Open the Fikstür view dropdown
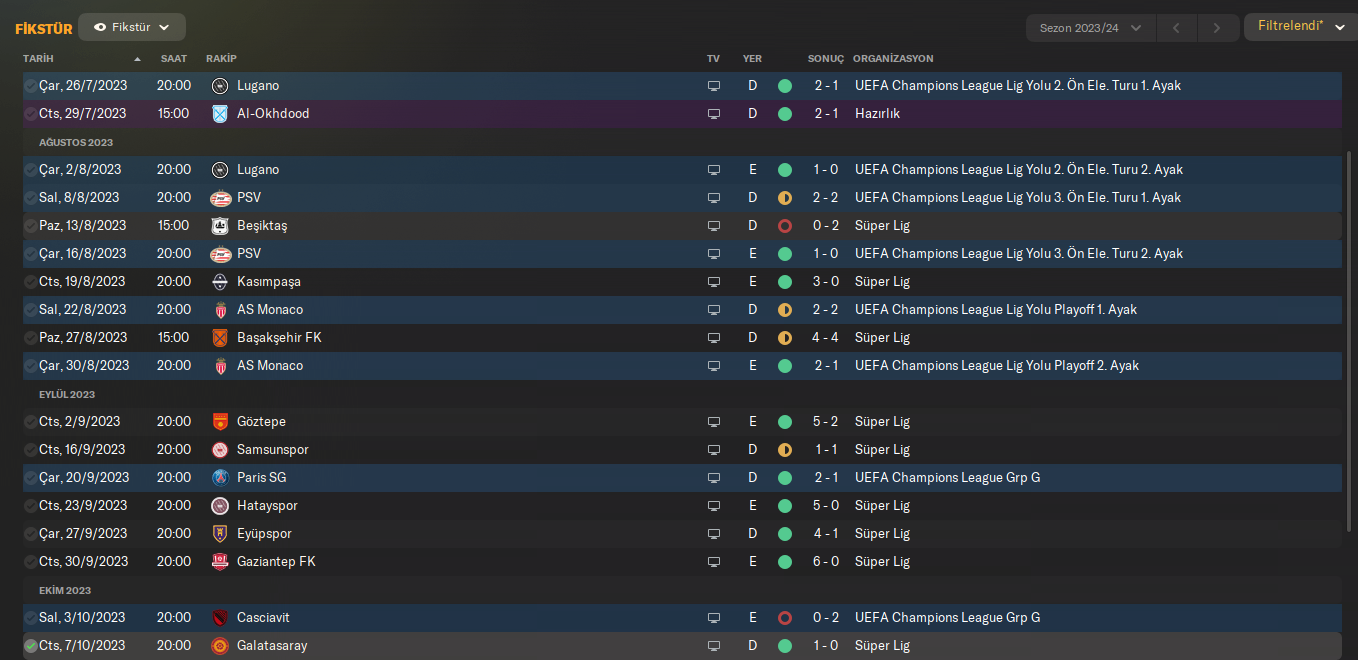 click(132, 27)
